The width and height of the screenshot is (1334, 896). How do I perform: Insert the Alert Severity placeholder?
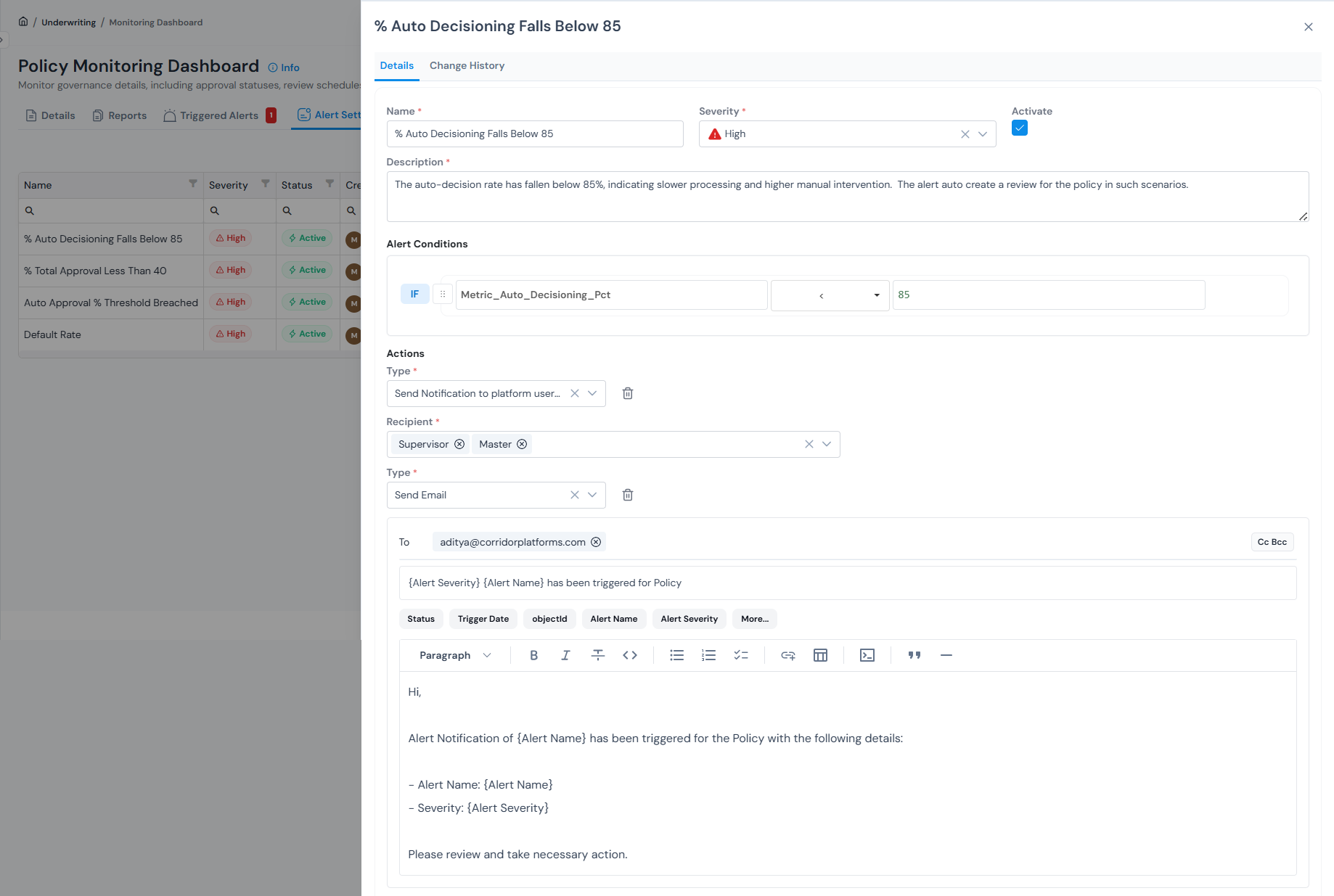click(x=689, y=619)
